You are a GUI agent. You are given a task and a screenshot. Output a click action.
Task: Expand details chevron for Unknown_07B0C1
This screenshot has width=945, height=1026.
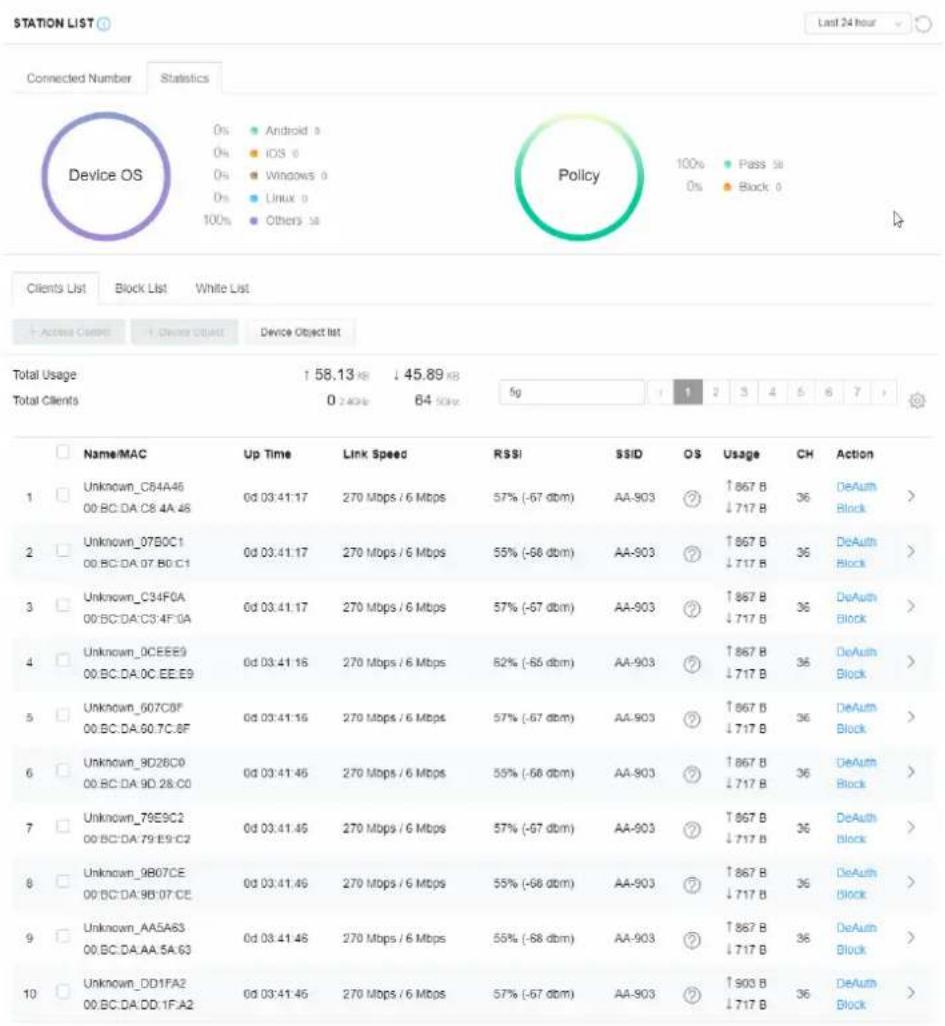coord(911,552)
